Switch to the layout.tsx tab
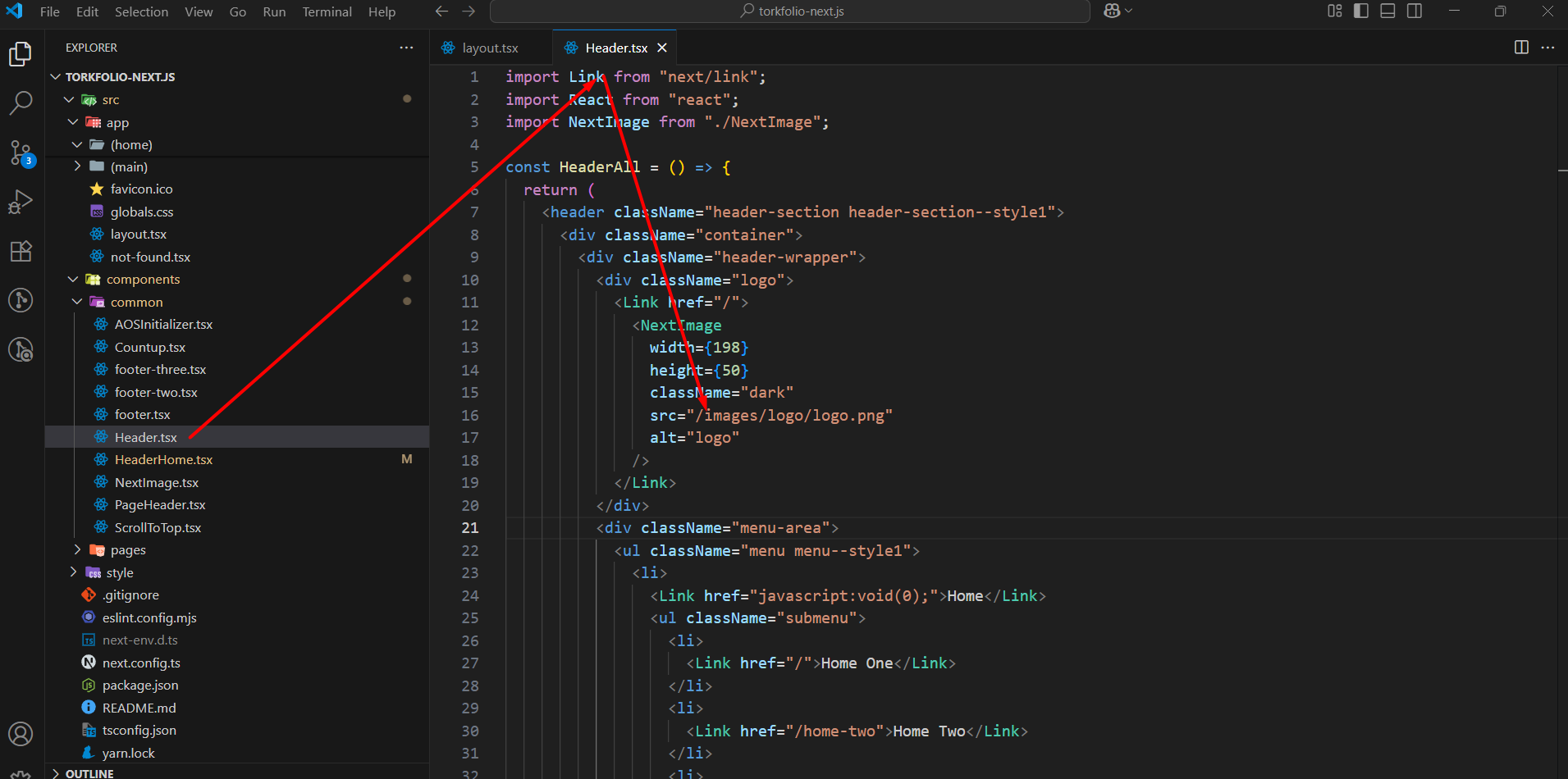This screenshot has width=1568, height=779. tap(491, 48)
